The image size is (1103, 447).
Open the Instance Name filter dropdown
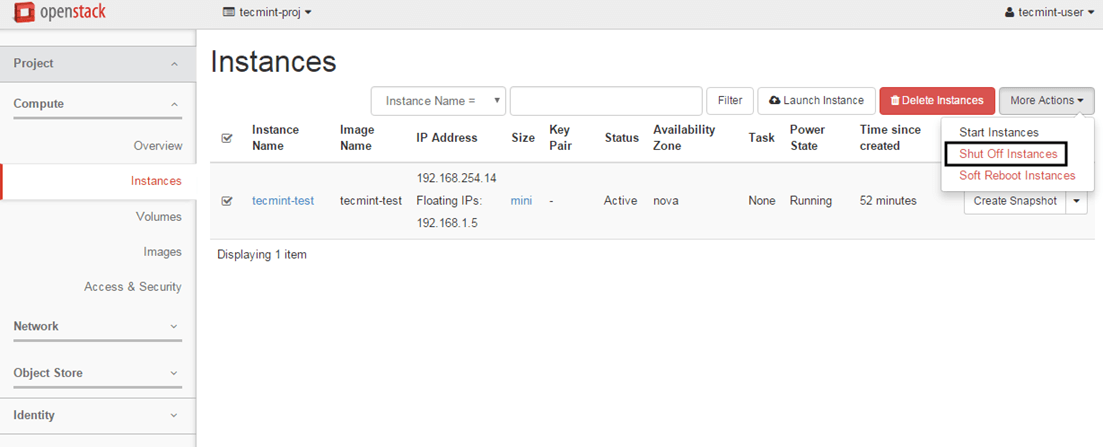pos(438,101)
